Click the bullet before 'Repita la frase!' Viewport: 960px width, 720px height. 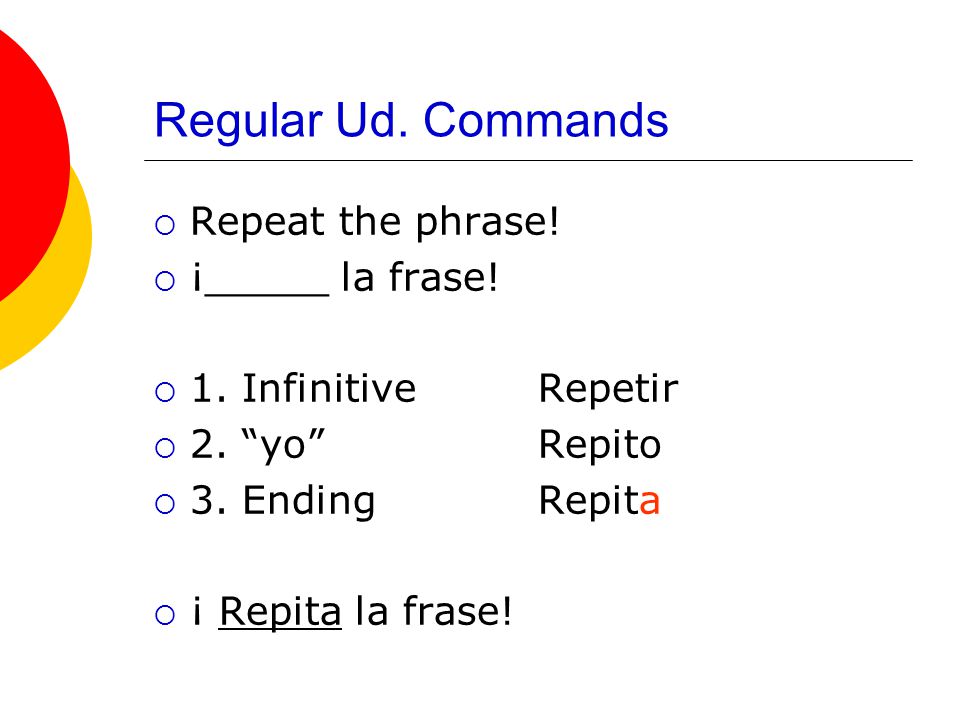point(165,615)
